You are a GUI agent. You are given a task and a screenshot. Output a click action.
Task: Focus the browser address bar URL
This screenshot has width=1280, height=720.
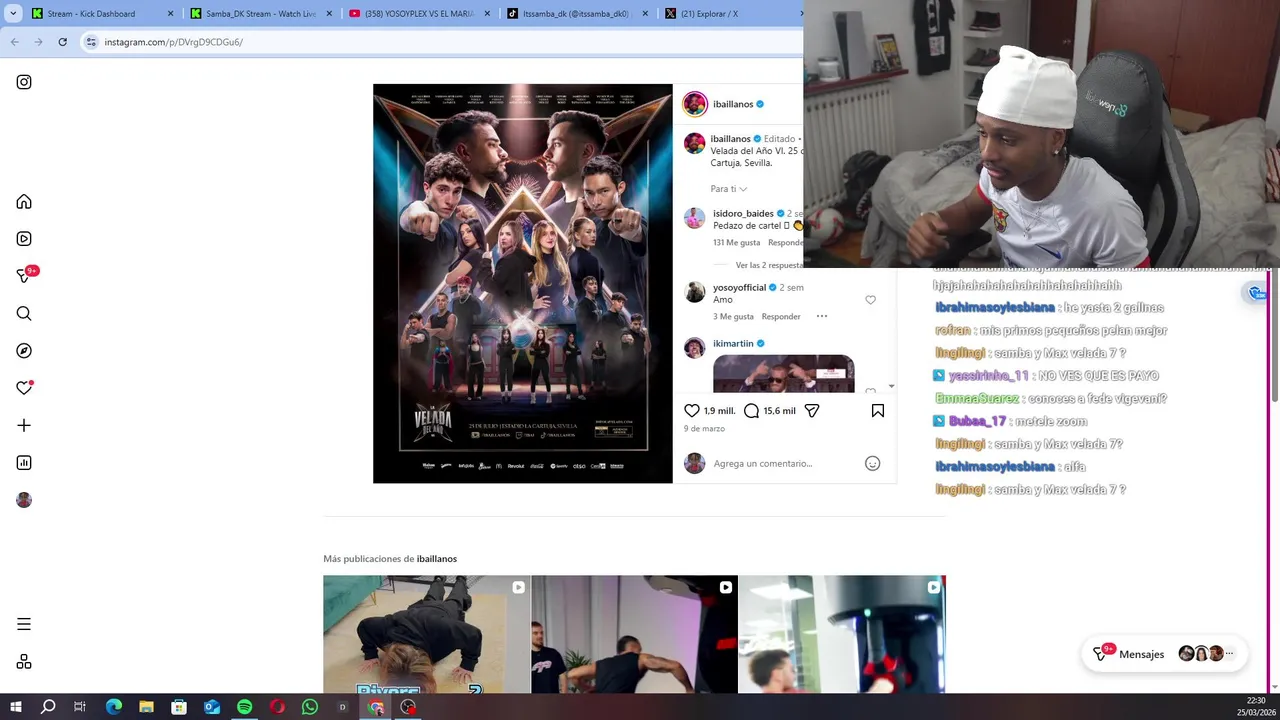(x=173, y=42)
